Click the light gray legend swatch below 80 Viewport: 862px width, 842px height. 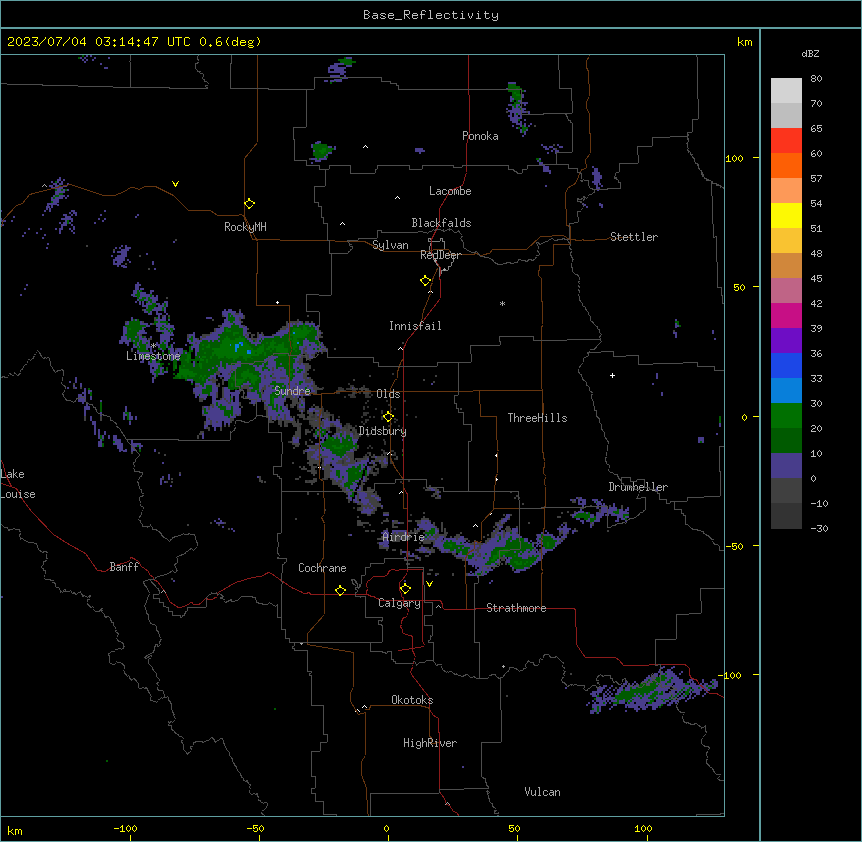coord(786,91)
